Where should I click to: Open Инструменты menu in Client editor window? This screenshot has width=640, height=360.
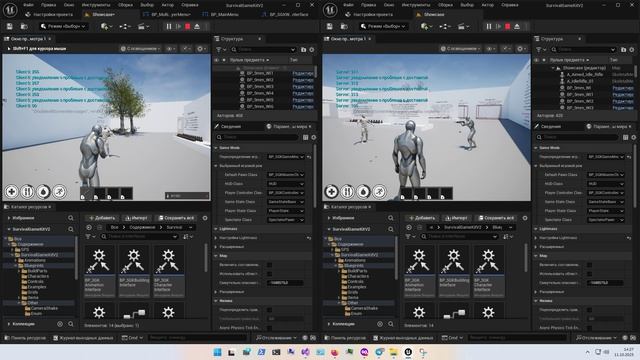click(96, 5)
